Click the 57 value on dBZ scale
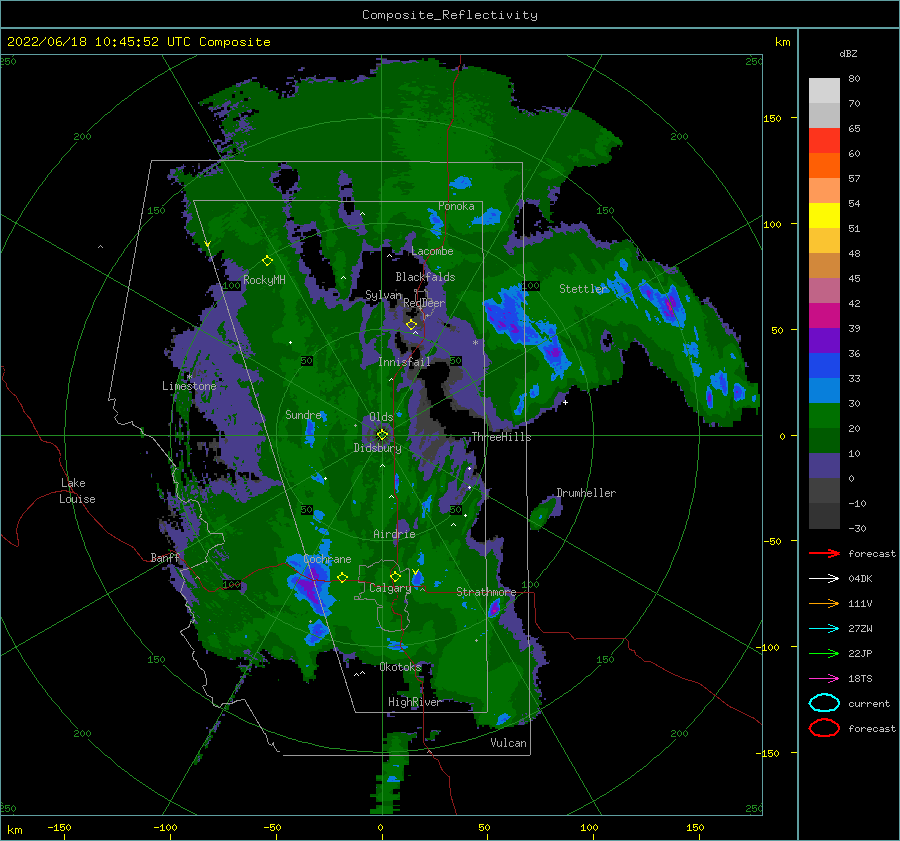 click(x=854, y=179)
